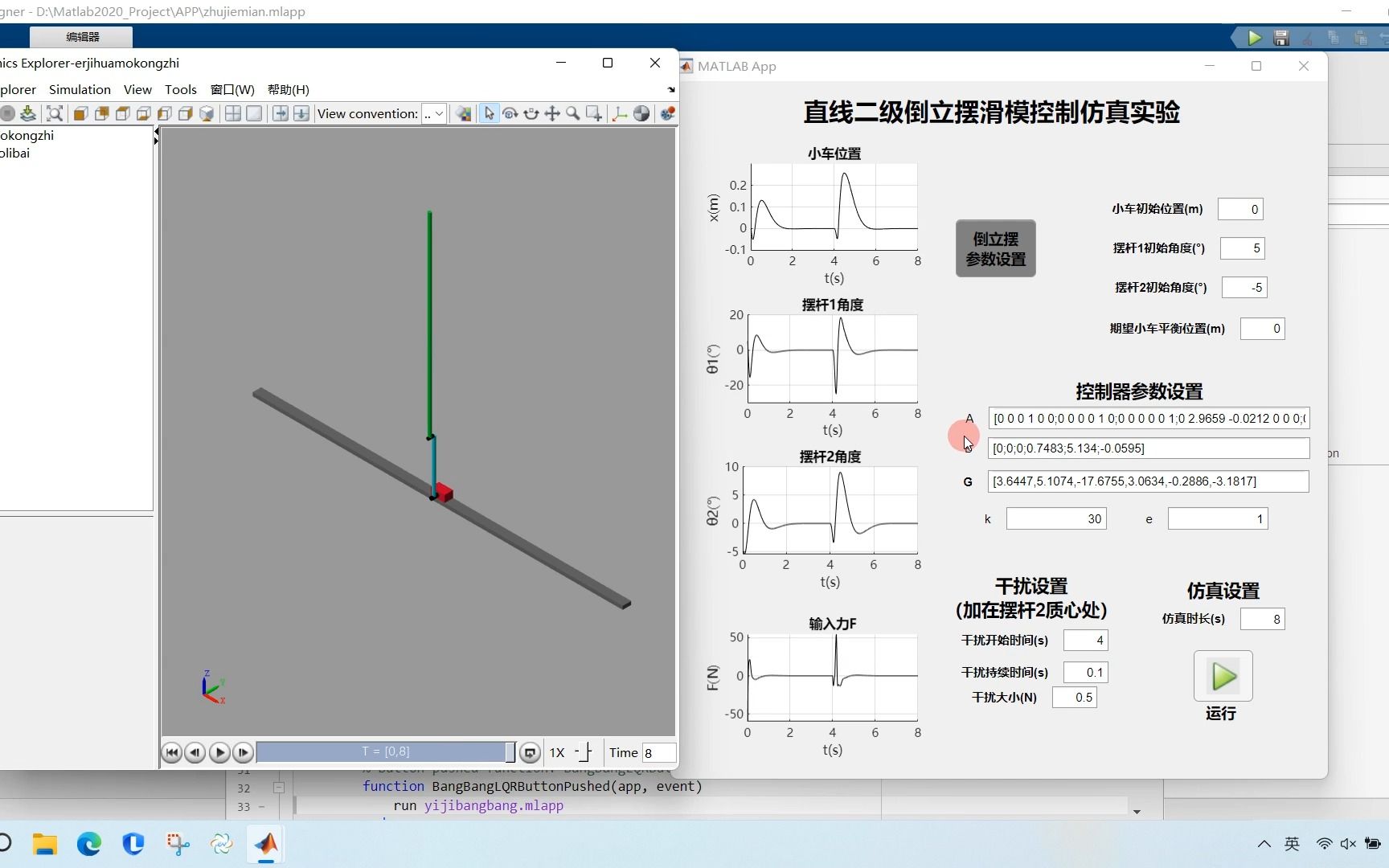Image resolution: width=1389 pixels, height=868 pixels.
Task: Select the front view cube icon
Action: [x=80, y=113]
